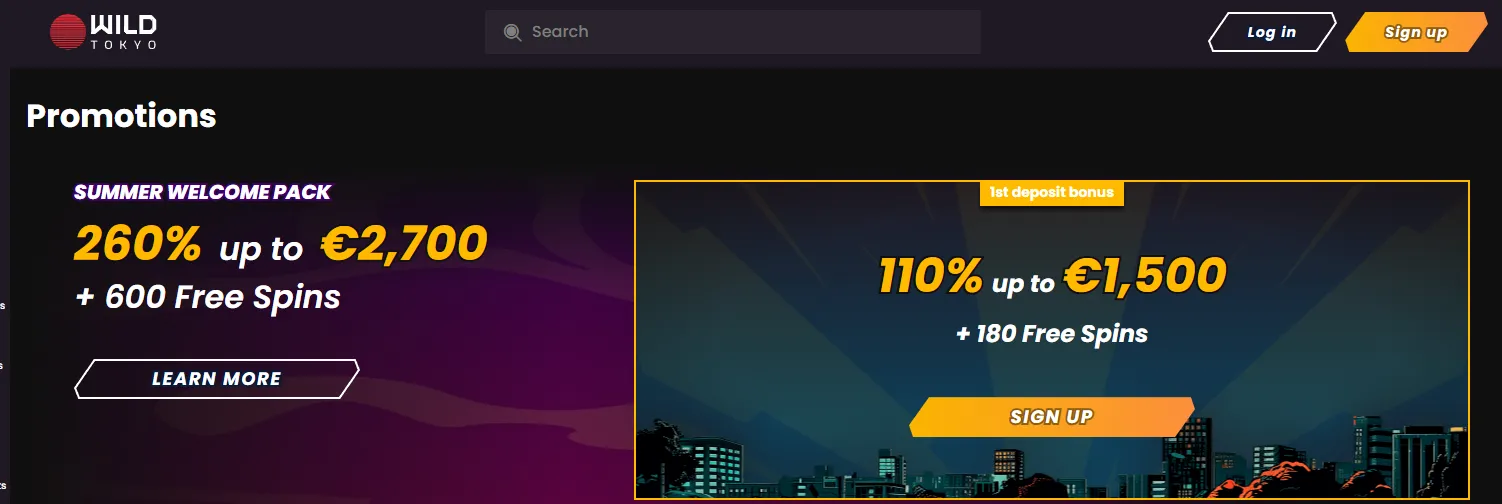Screen dimensions: 1502x504
Task: Click Sign up in deposit bonus banner
Action: pyautogui.click(x=1052, y=417)
